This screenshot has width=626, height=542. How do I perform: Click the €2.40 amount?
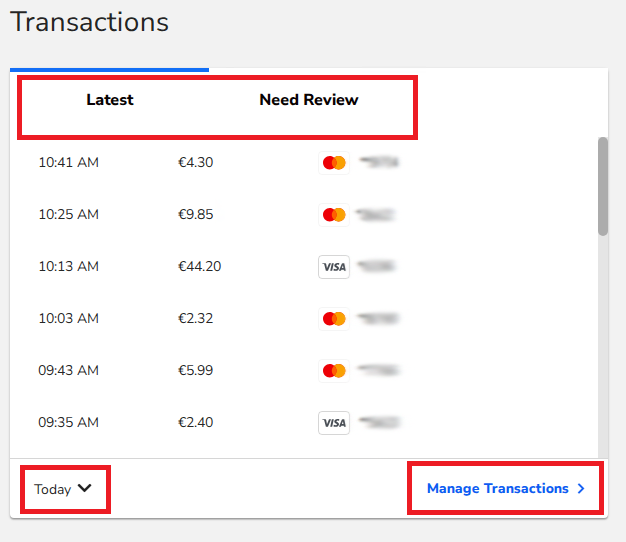(196, 422)
